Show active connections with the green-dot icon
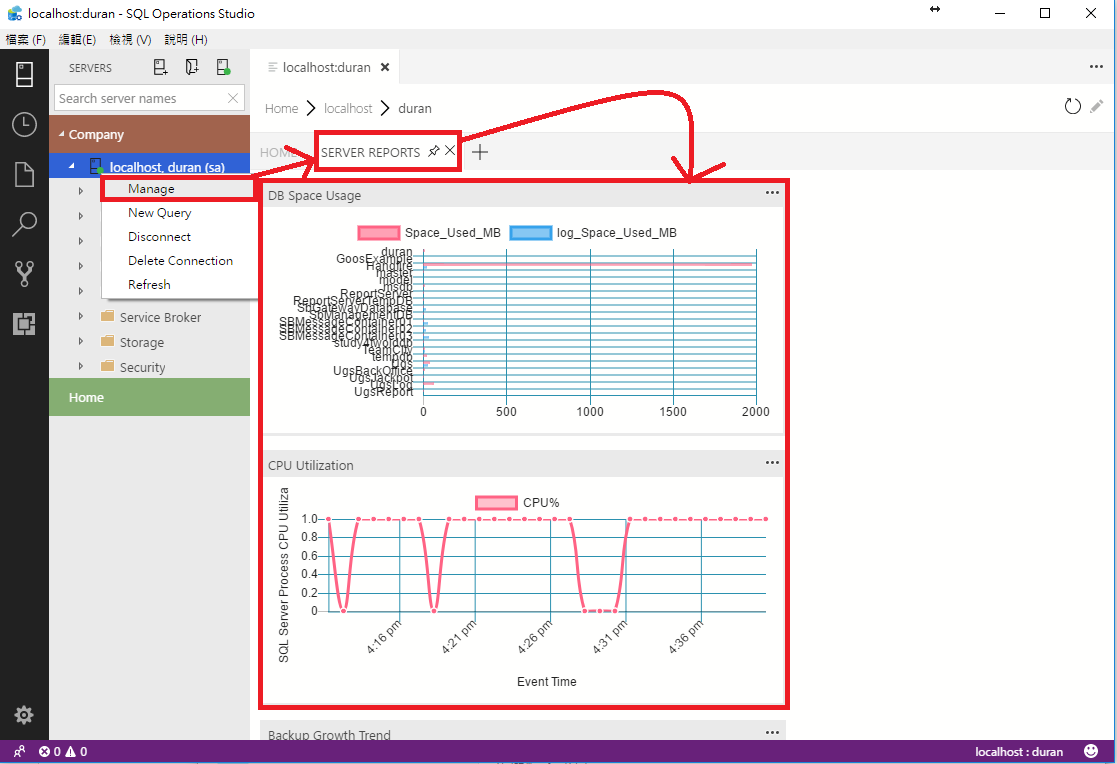 [x=223, y=66]
